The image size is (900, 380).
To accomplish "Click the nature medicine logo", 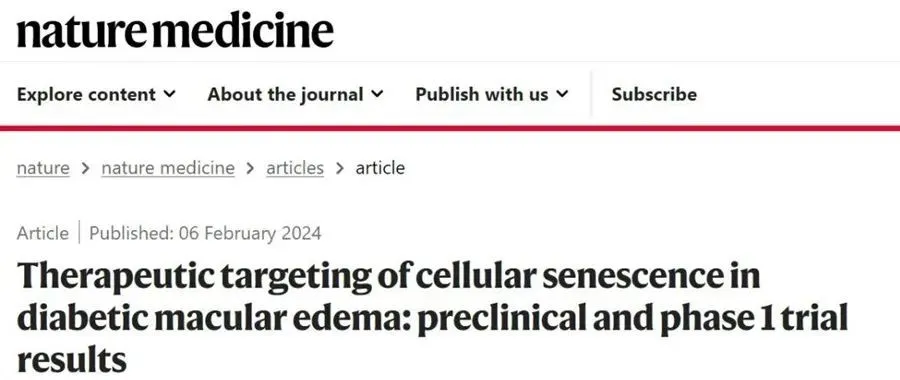I will click(175, 30).
